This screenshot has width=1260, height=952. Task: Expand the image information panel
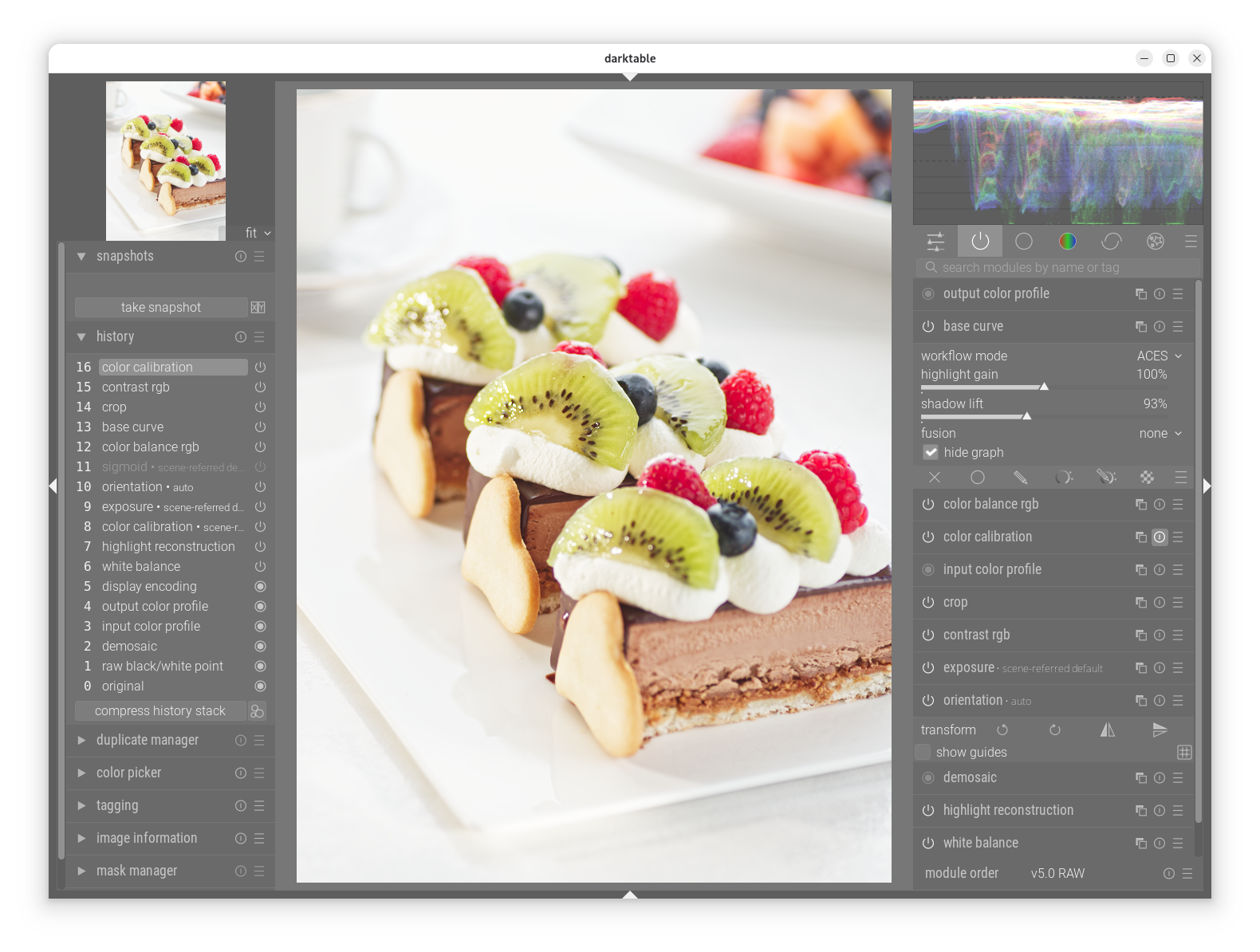81,839
